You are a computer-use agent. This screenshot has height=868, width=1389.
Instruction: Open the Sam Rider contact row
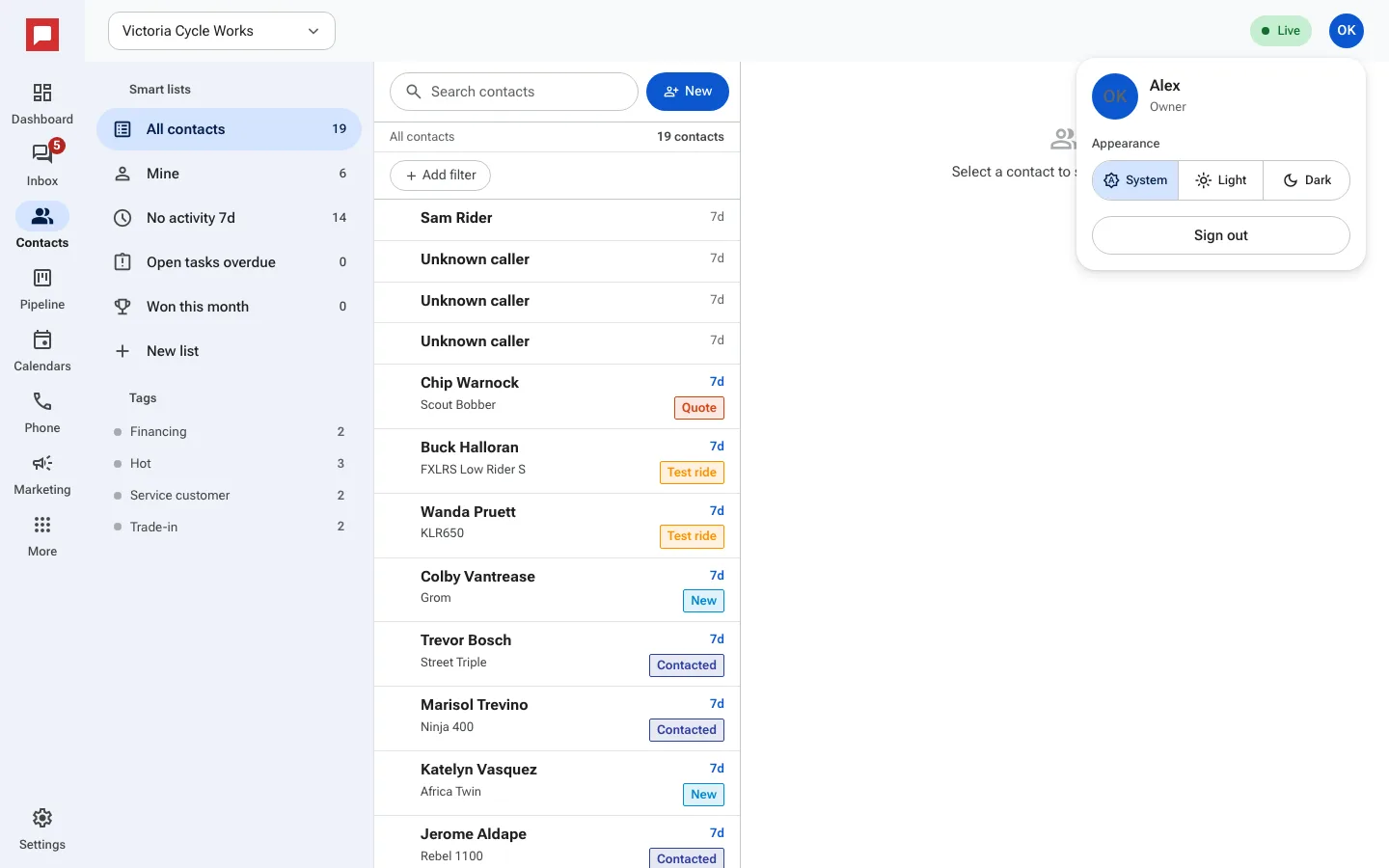(558, 220)
